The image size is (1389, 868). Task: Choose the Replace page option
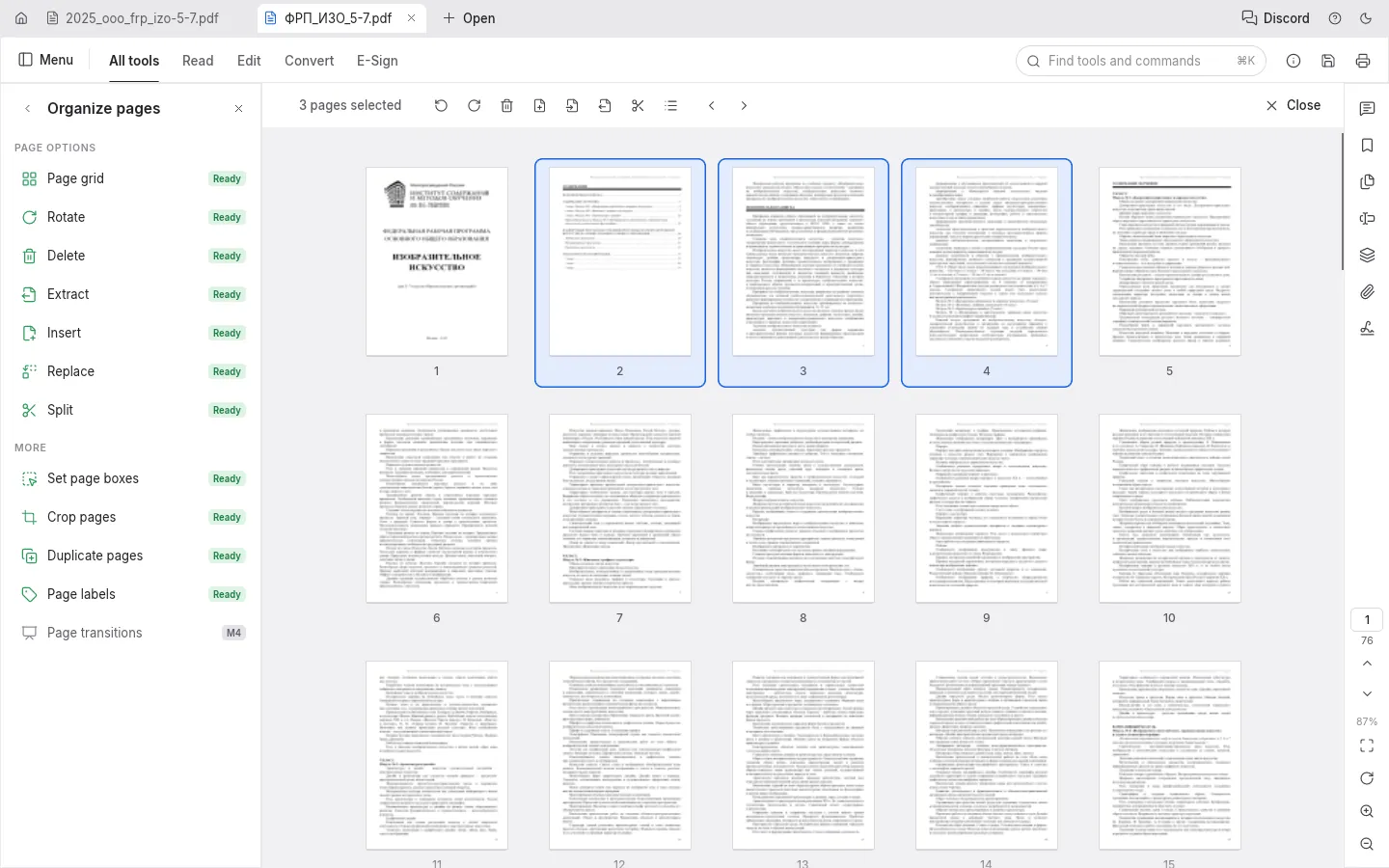(133, 371)
